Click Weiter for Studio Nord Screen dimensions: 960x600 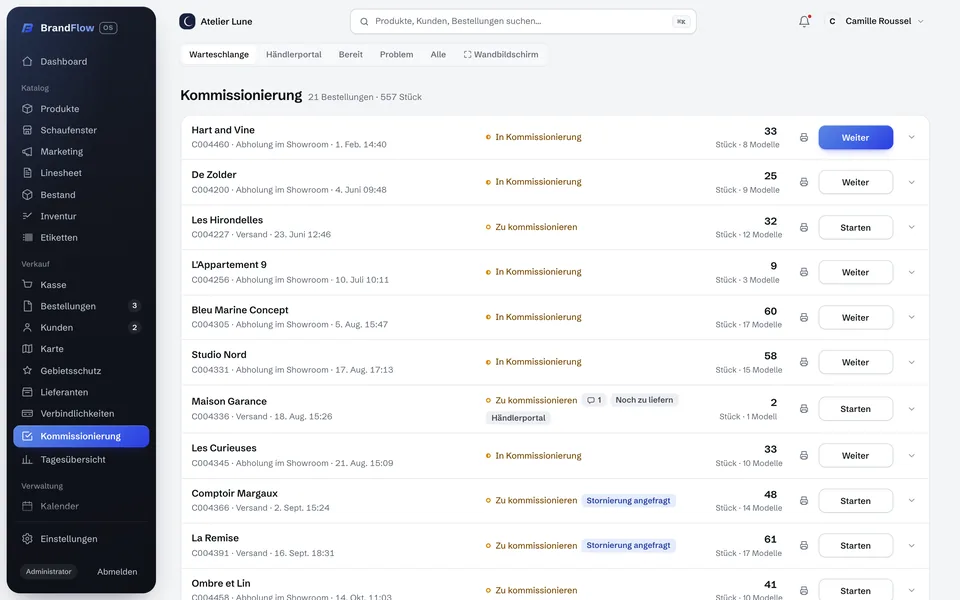pos(855,362)
